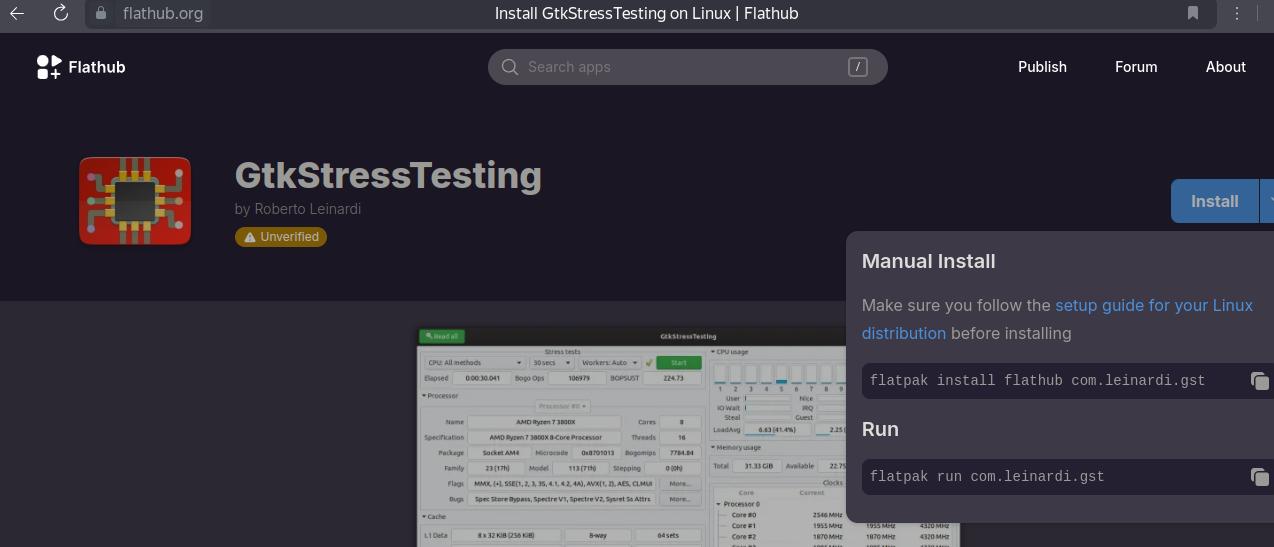Reload the page with refresh icon

pyautogui.click(x=60, y=13)
